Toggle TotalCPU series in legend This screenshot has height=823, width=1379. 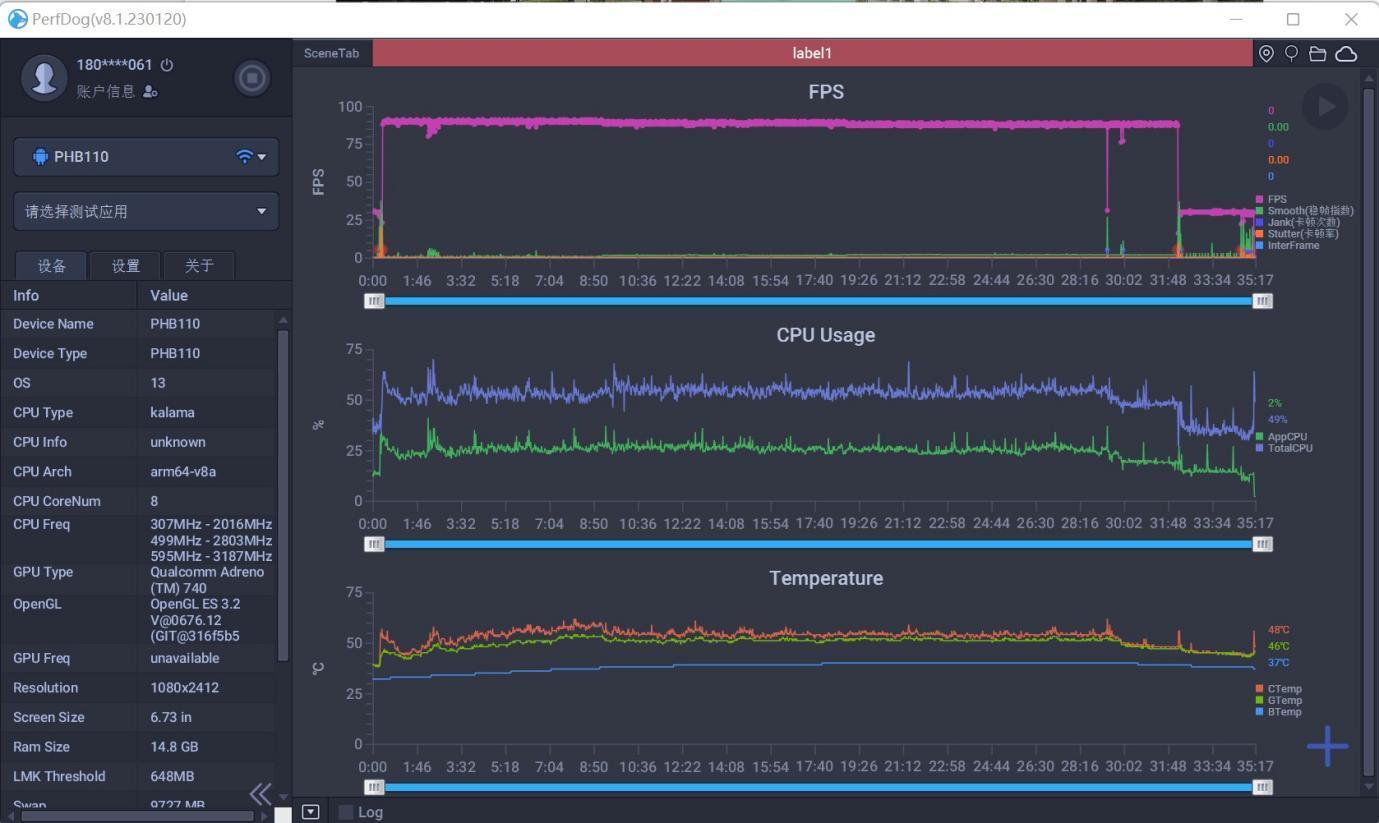(x=1284, y=448)
